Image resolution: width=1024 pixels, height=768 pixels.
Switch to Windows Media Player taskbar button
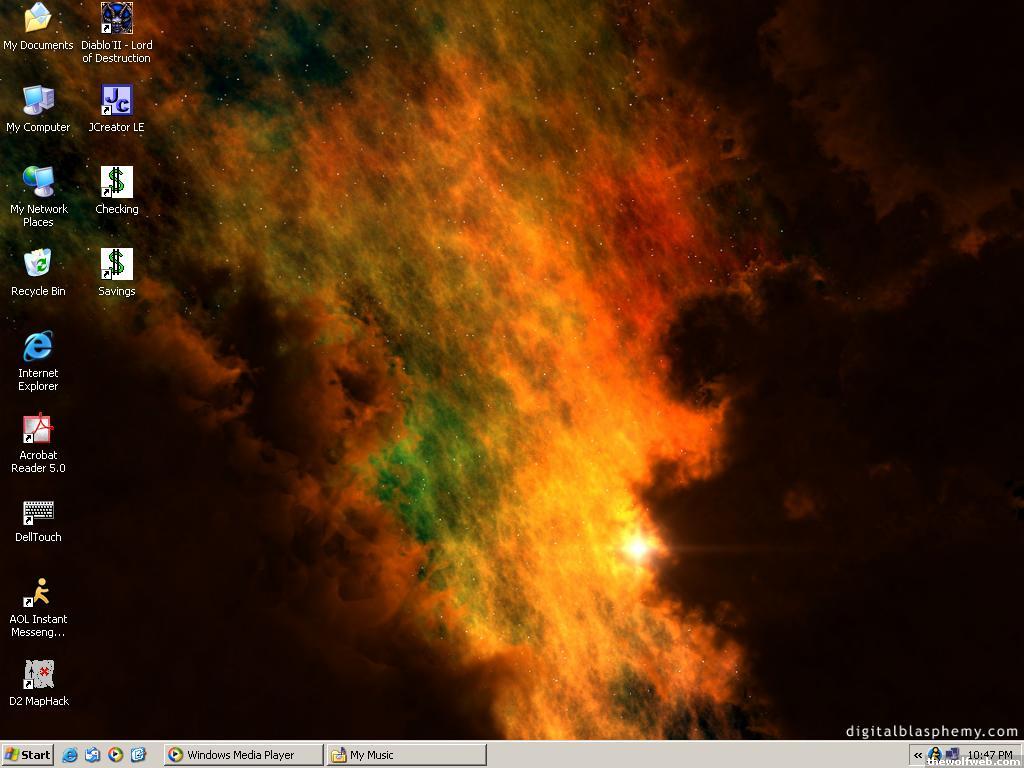243,755
